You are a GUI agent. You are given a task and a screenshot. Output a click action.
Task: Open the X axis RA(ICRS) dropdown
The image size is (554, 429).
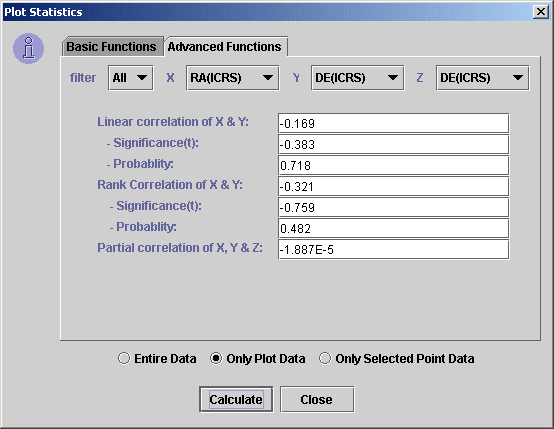pyautogui.click(x=232, y=78)
